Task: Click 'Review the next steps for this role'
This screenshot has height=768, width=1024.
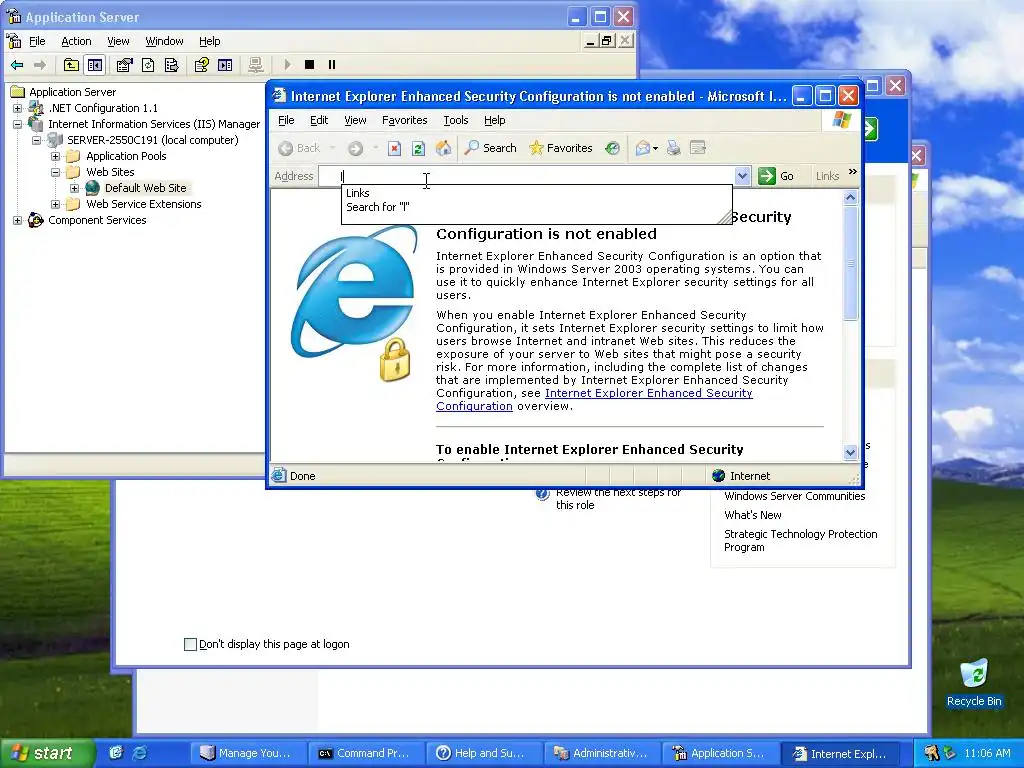Action: point(618,499)
